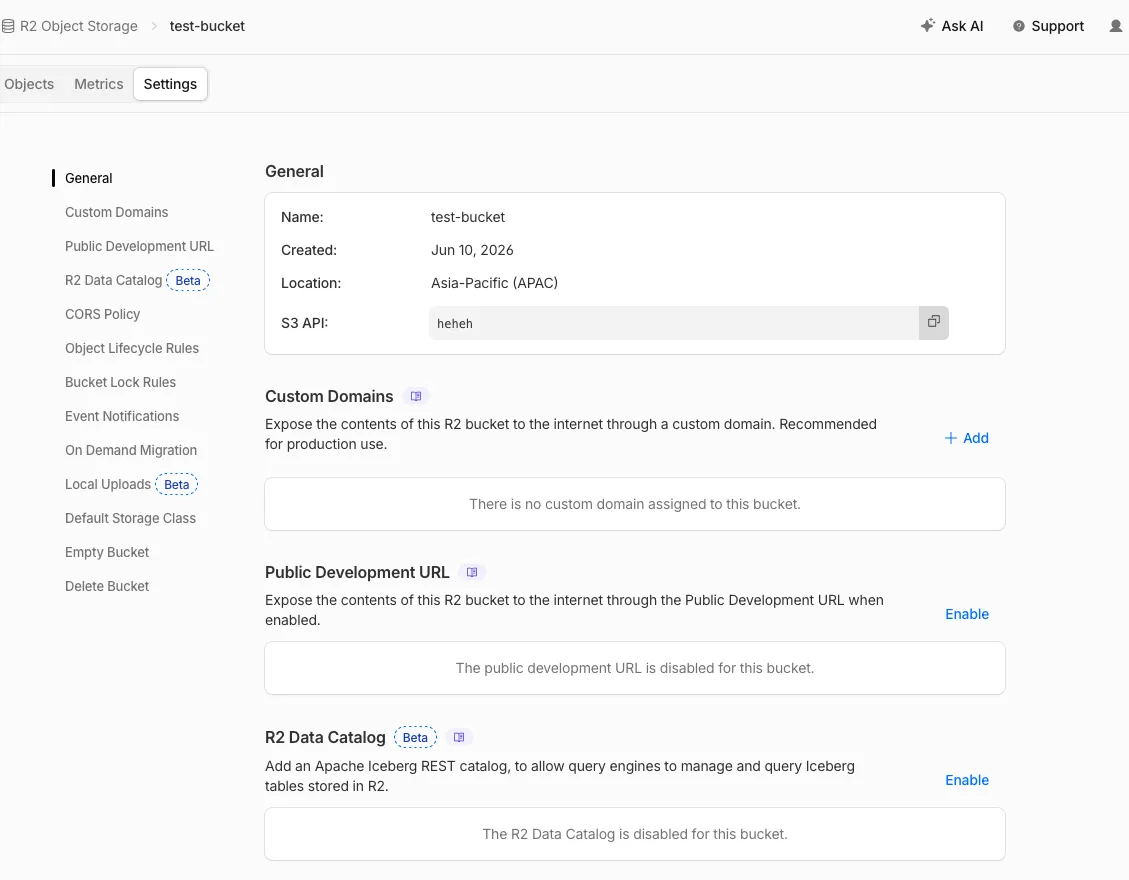Click the location Asia-Pacific (APAC)
Screen dimensions: 1129x880
[x=494, y=283]
